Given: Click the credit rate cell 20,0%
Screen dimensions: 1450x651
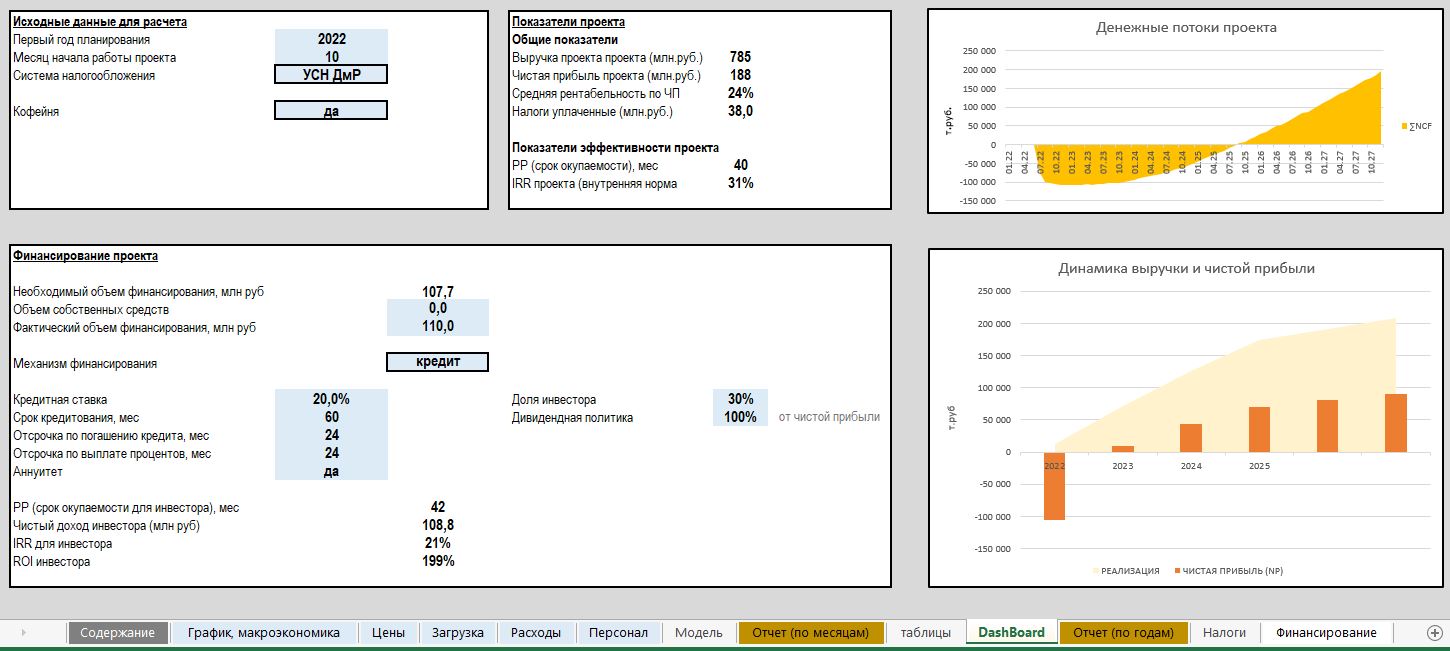Looking at the screenshot, I should [x=331, y=398].
